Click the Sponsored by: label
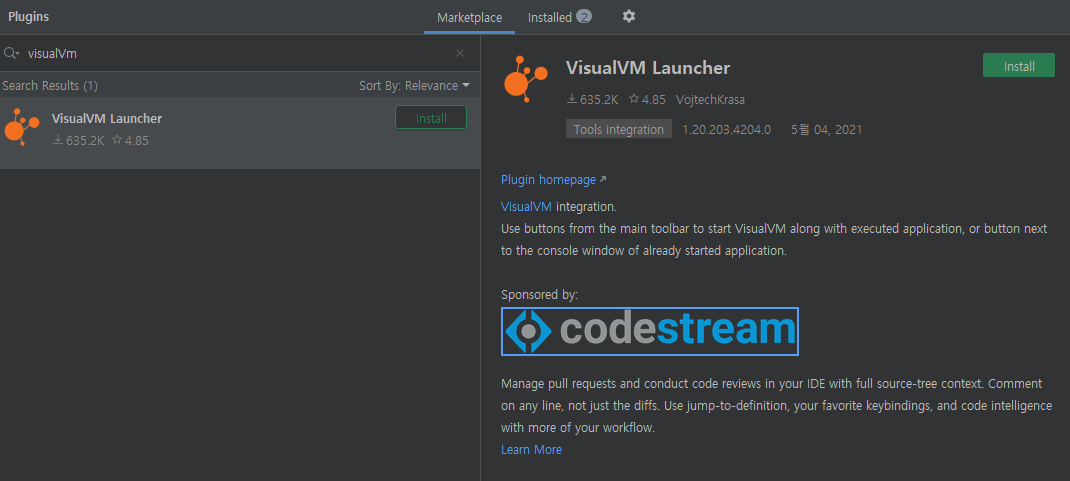 tap(539, 295)
